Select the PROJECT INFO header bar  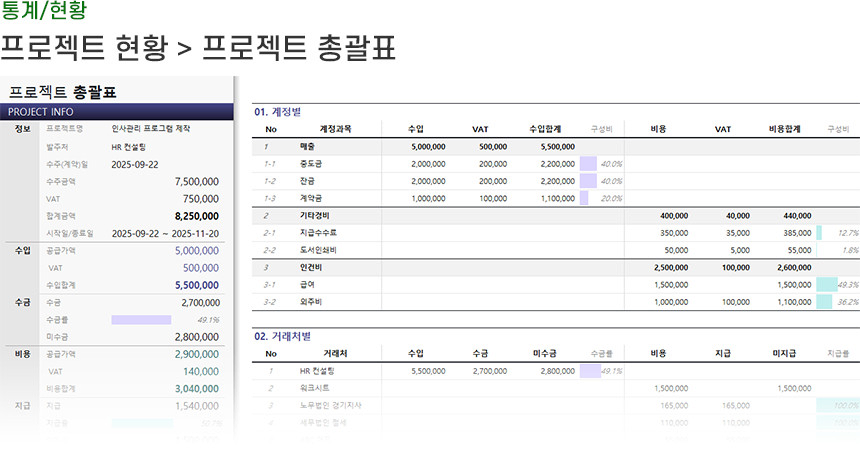point(118,112)
